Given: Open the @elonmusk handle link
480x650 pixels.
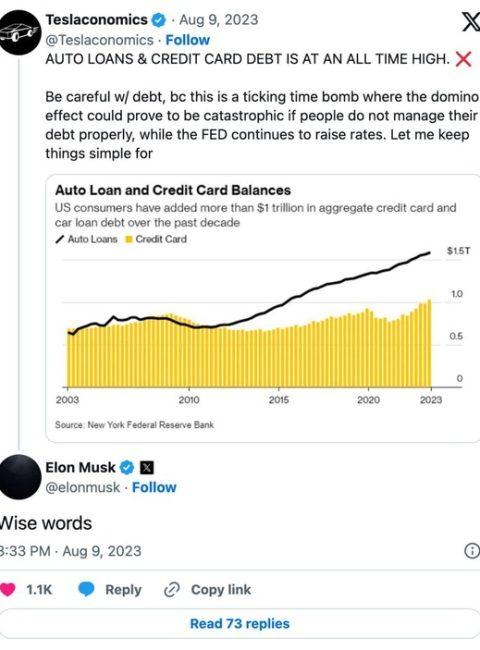Looking at the screenshot, I should click(x=82, y=487).
